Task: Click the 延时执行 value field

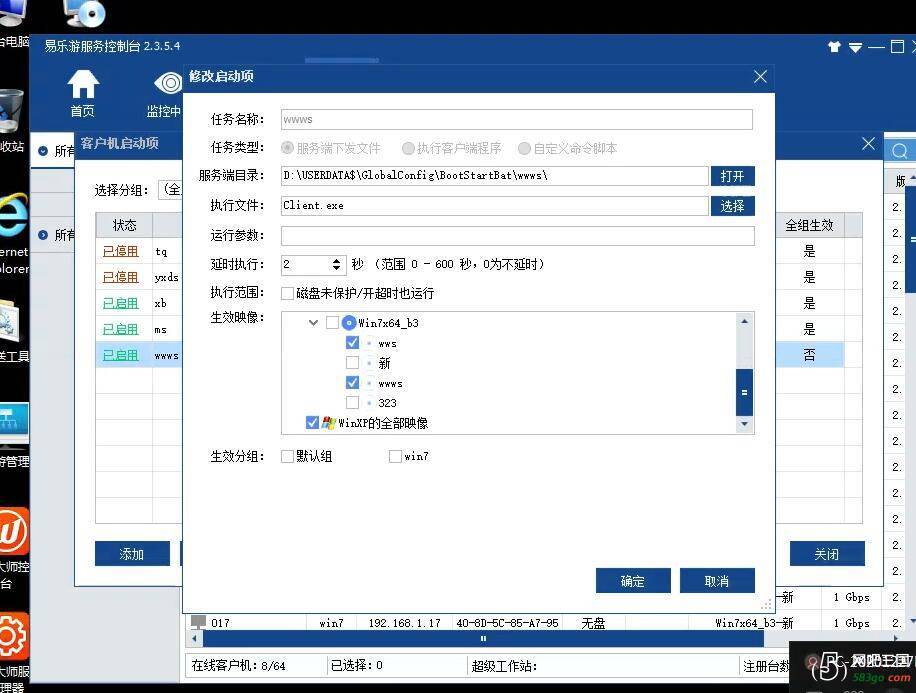Action: (x=306, y=265)
